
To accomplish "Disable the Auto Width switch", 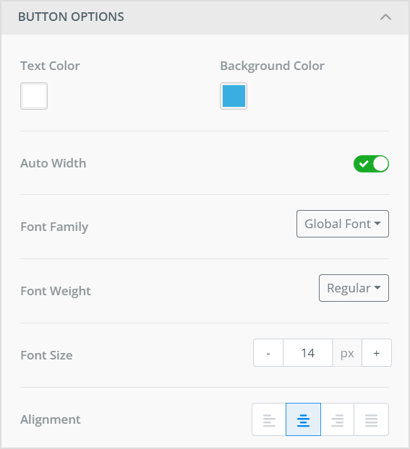I will click(371, 164).
